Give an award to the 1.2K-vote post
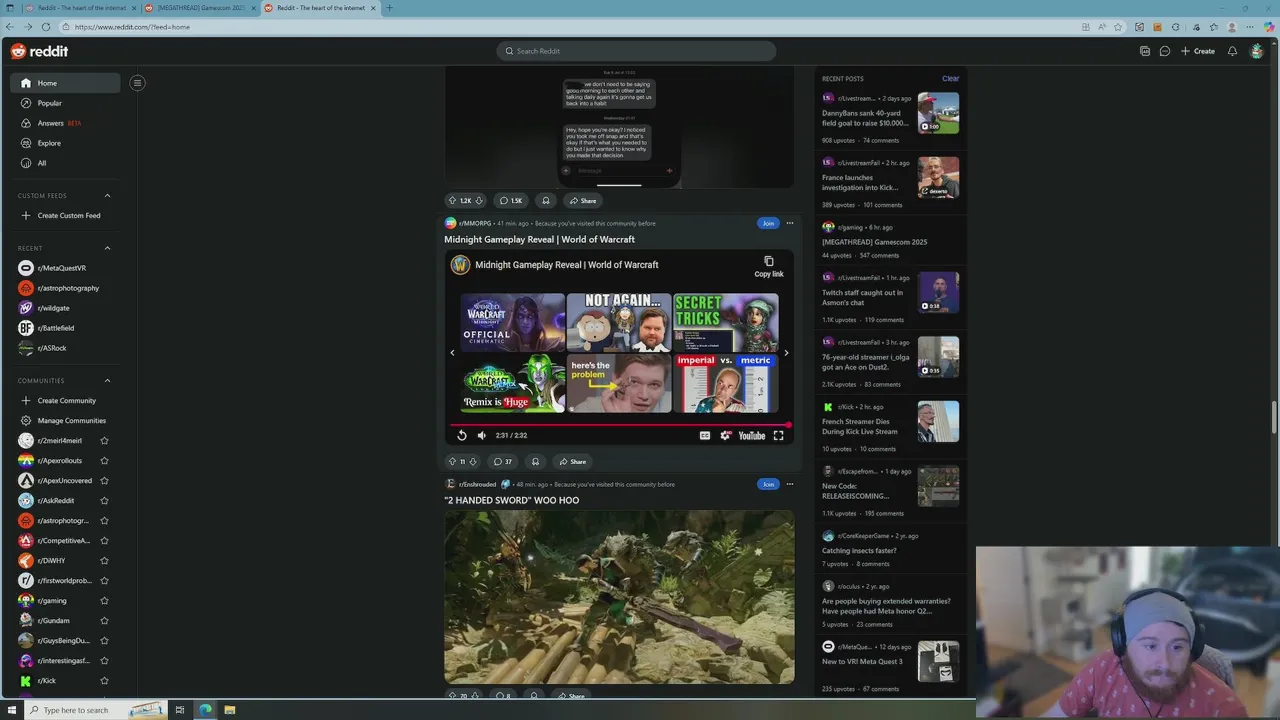Viewport: 1280px width, 720px height. [x=545, y=201]
